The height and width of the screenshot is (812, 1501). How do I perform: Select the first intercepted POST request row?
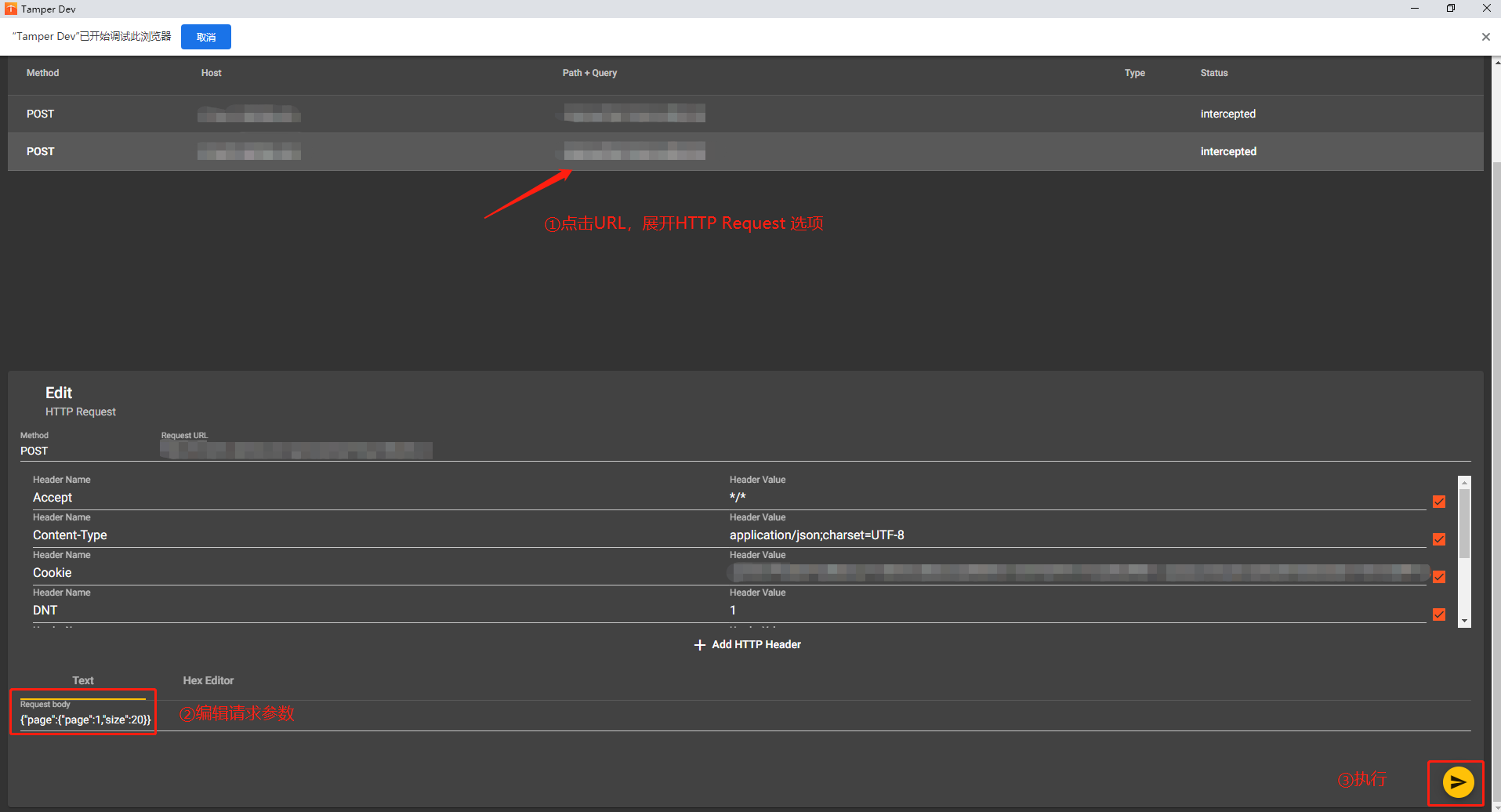click(745, 114)
